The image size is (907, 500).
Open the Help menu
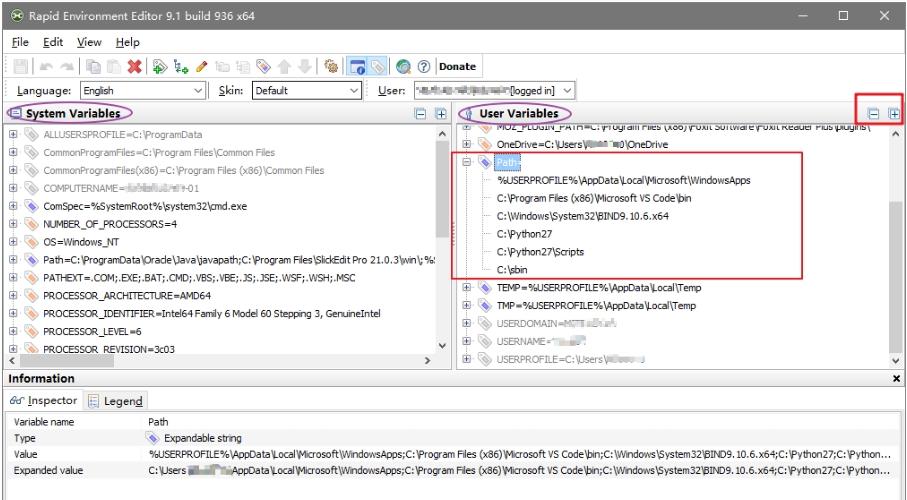127,42
